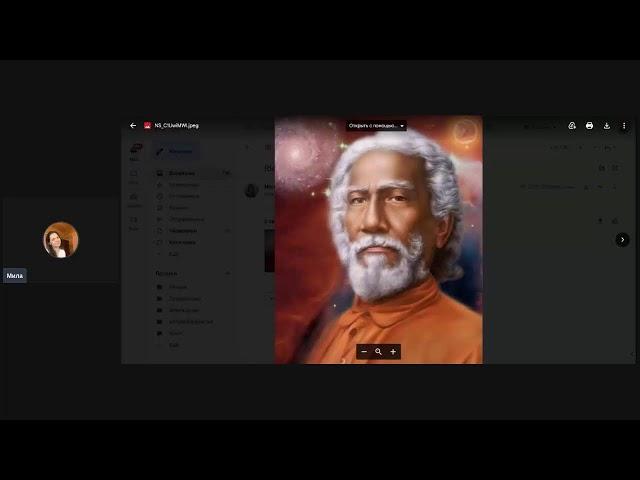Click the Мила name label

click(x=15, y=276)
